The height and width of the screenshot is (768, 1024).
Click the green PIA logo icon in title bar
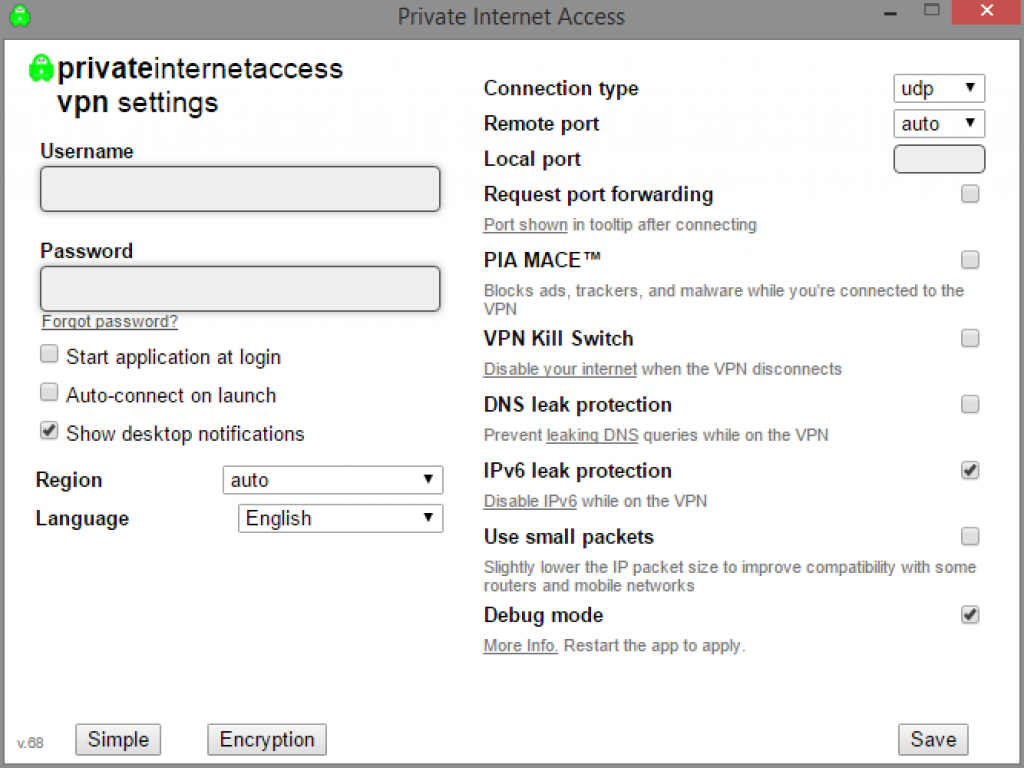pos(19,16)
